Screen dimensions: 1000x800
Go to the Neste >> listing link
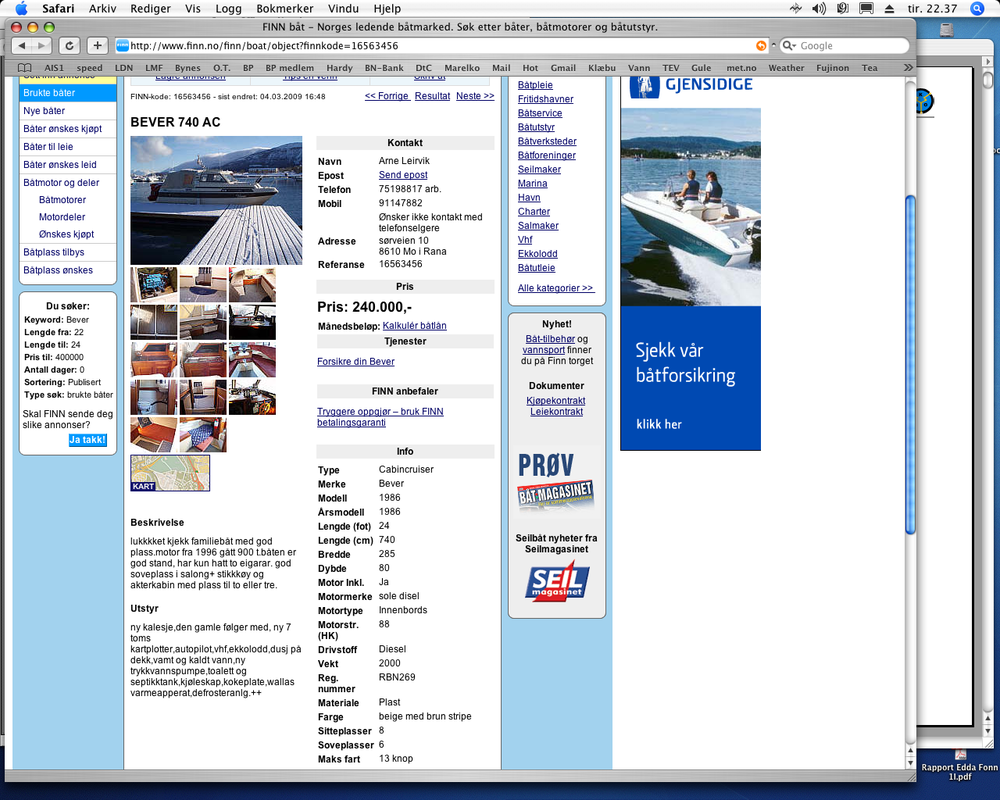click(475, 96)
